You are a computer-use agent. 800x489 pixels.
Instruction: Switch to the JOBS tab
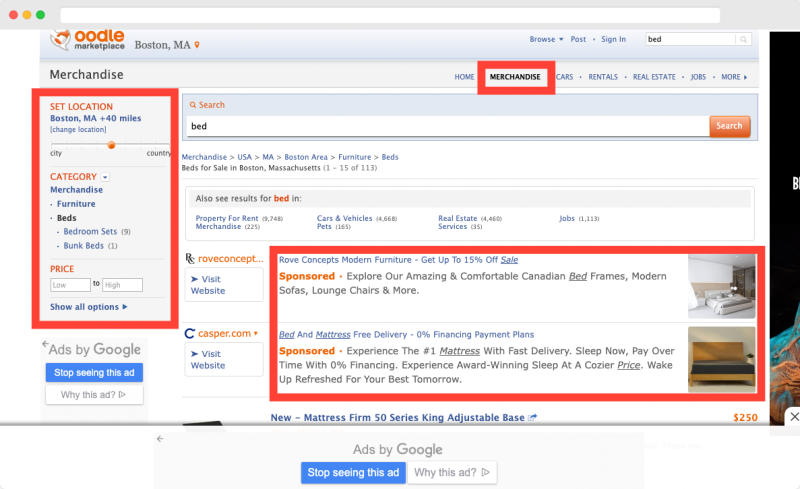698,77
